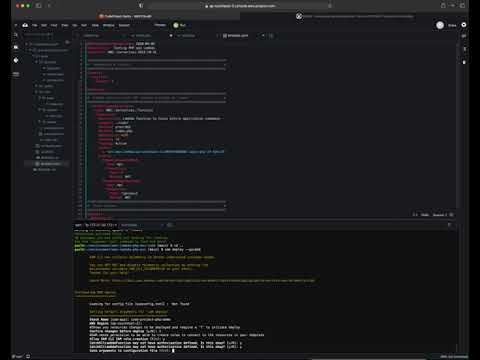Open the Support menu
This screenshot has height=360, width=480.
click(124, 25)
